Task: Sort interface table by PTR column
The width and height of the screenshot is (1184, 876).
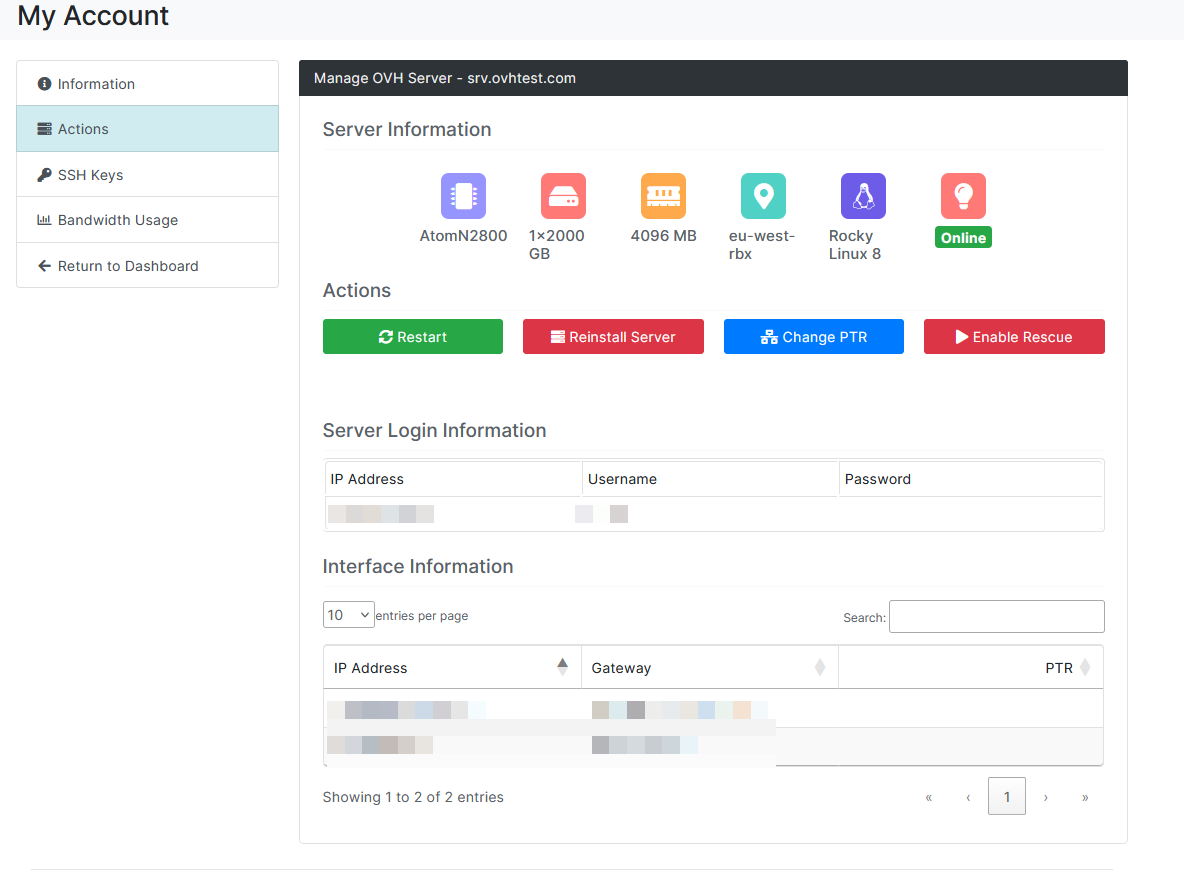Action: [x=970, y=668]
